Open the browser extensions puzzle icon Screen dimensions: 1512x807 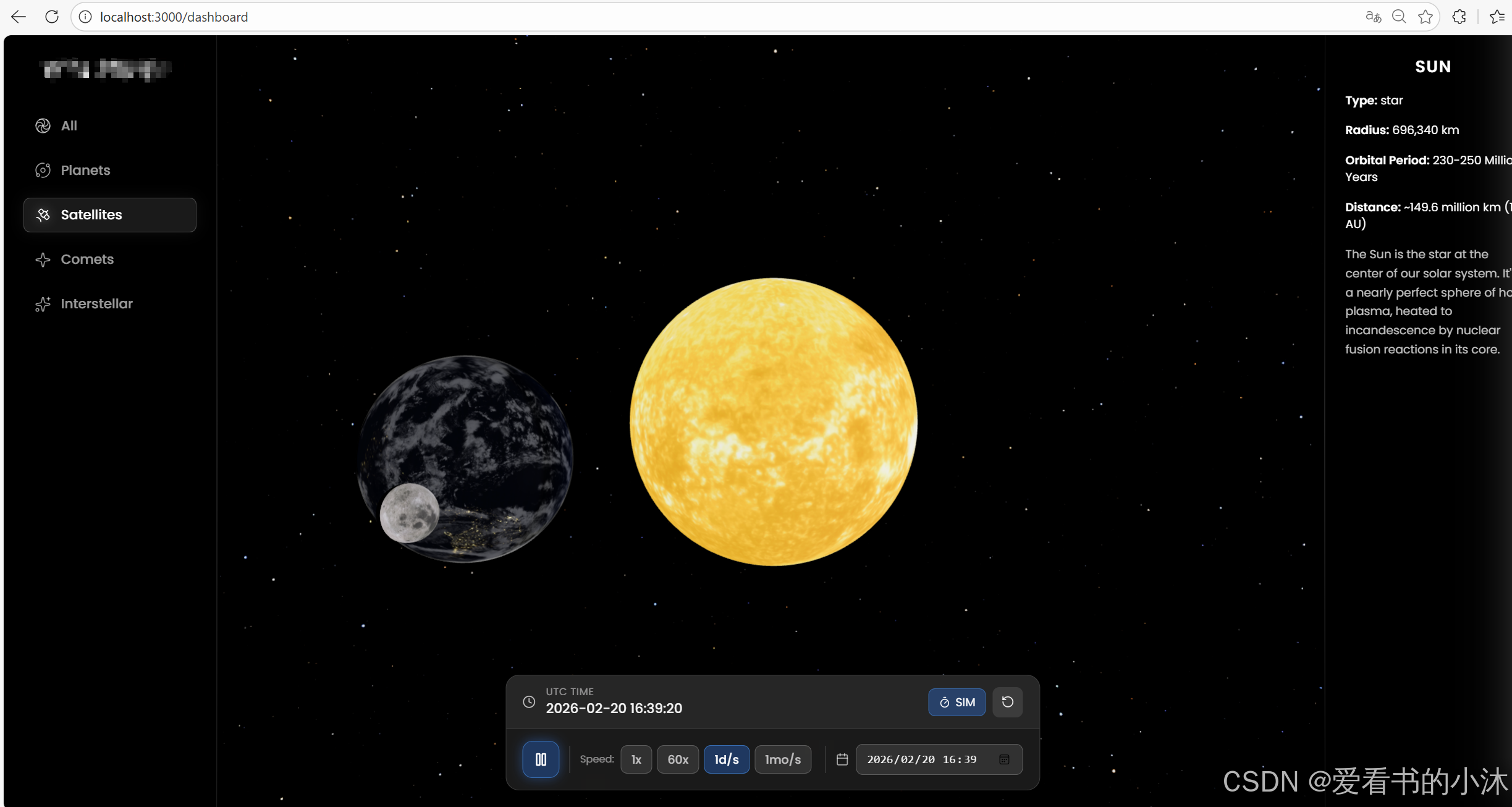tap(1459, 17)
